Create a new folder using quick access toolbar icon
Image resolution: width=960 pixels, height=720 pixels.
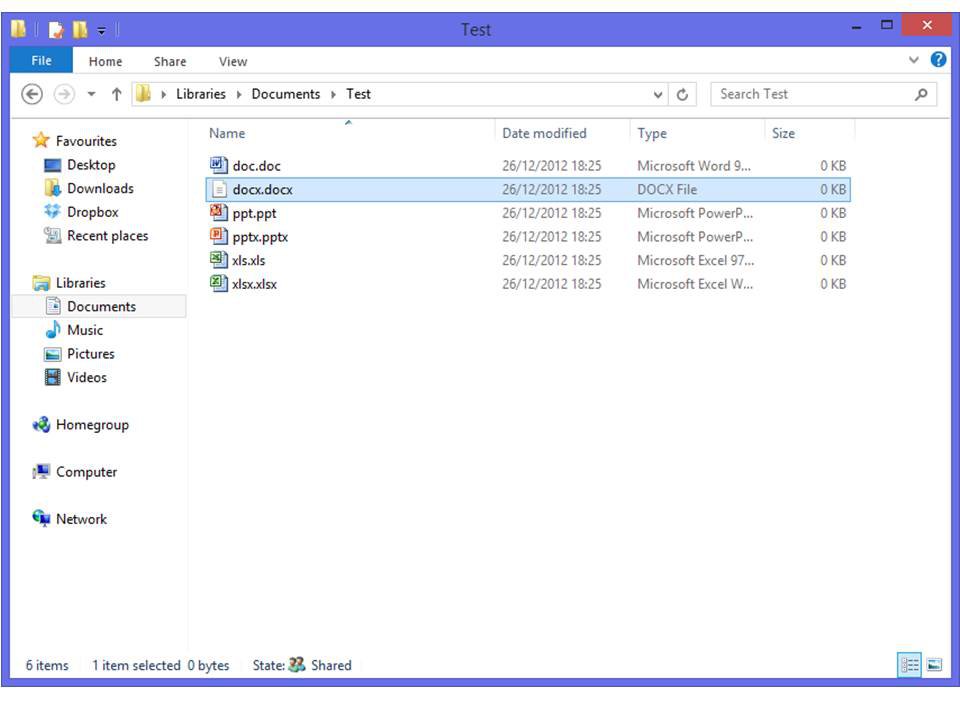click(x=80, y=29)
